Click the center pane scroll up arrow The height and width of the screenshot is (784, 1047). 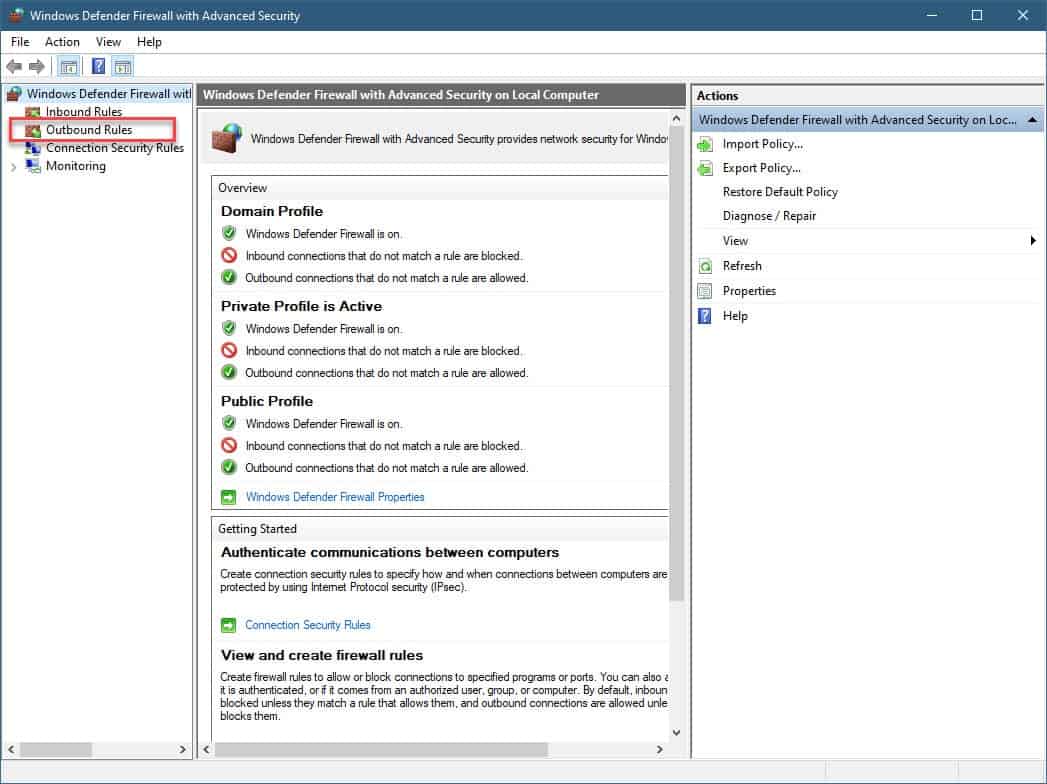pyautogui.click(x=676, y=119)
